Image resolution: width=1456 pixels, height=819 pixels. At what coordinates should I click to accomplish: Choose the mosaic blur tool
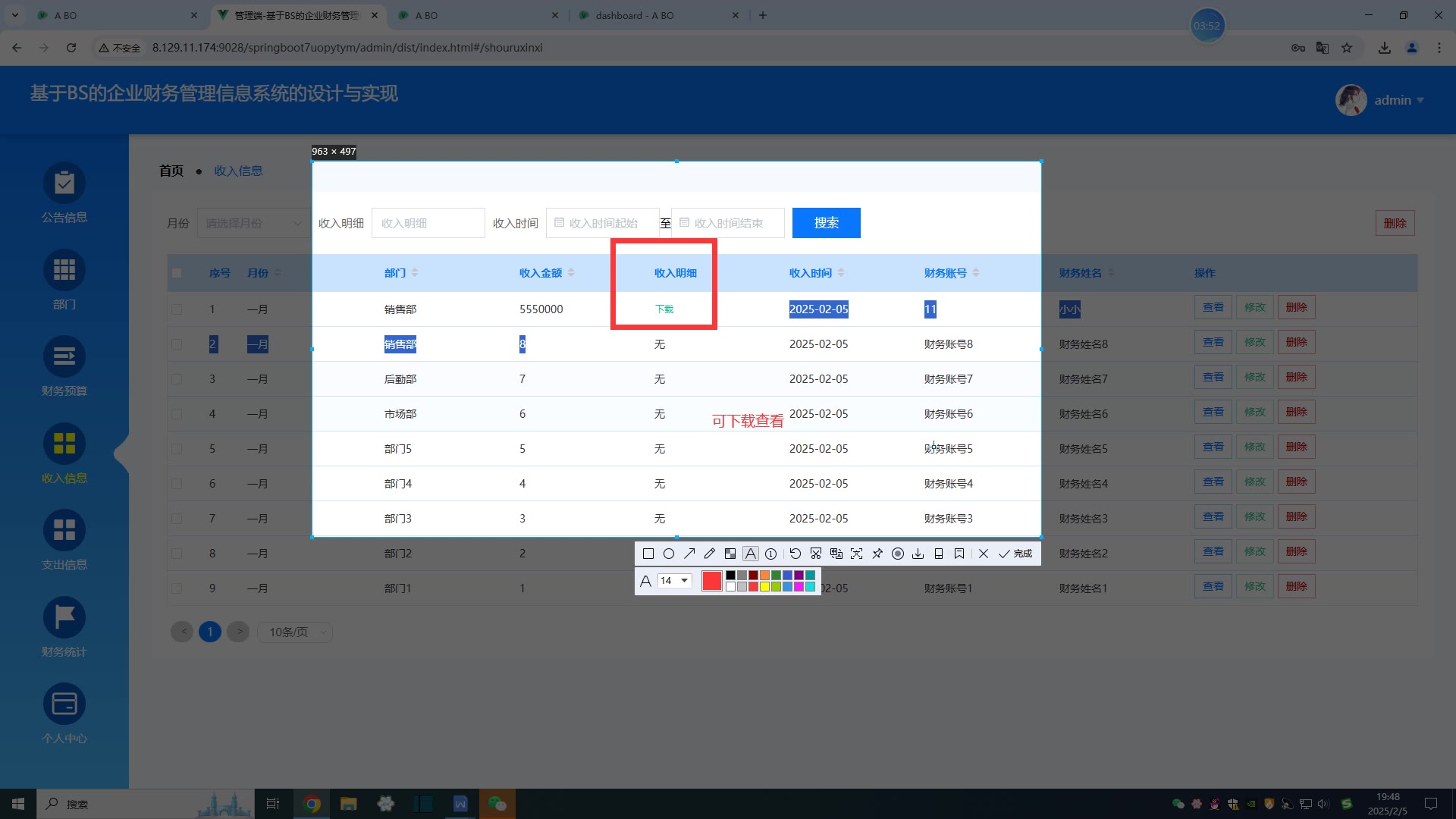[730, 554]
